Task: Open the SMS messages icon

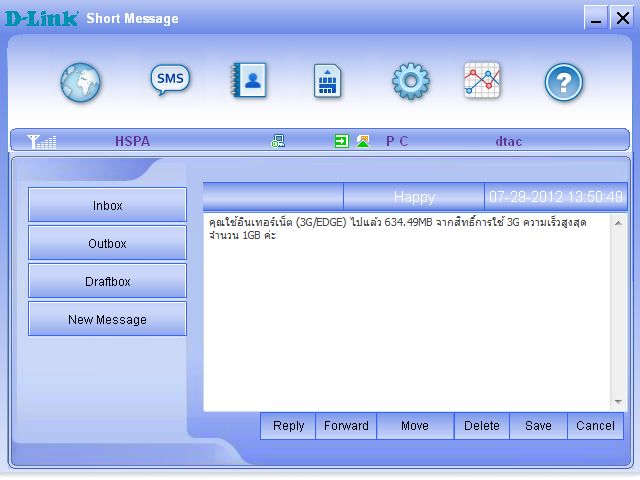Action: (x=170, y=80)
